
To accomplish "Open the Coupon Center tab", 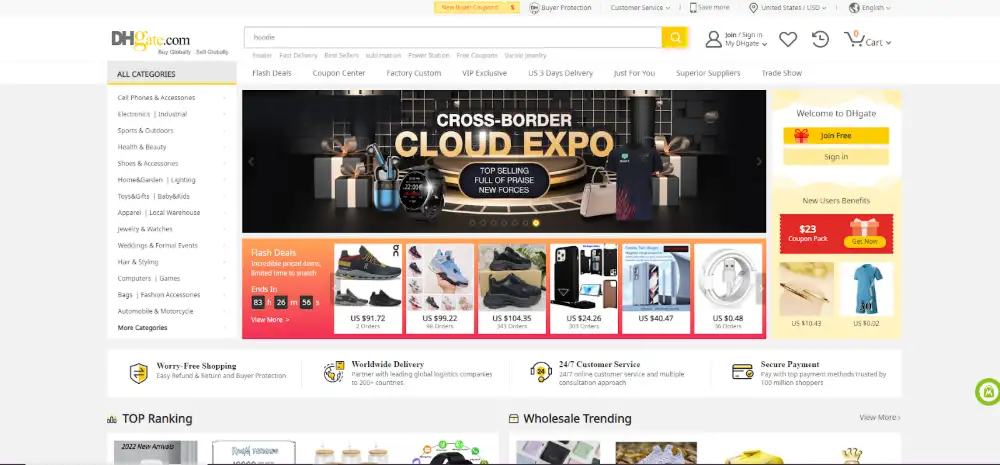I will click(x=339, y=73).
